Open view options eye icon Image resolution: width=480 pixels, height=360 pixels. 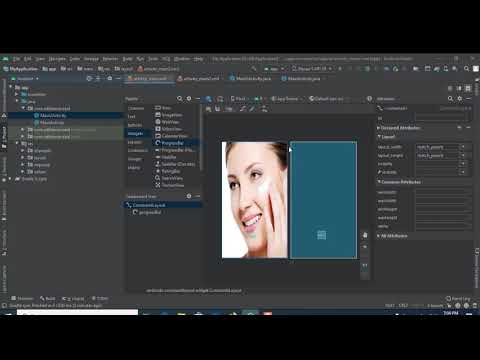pos(209,109)
